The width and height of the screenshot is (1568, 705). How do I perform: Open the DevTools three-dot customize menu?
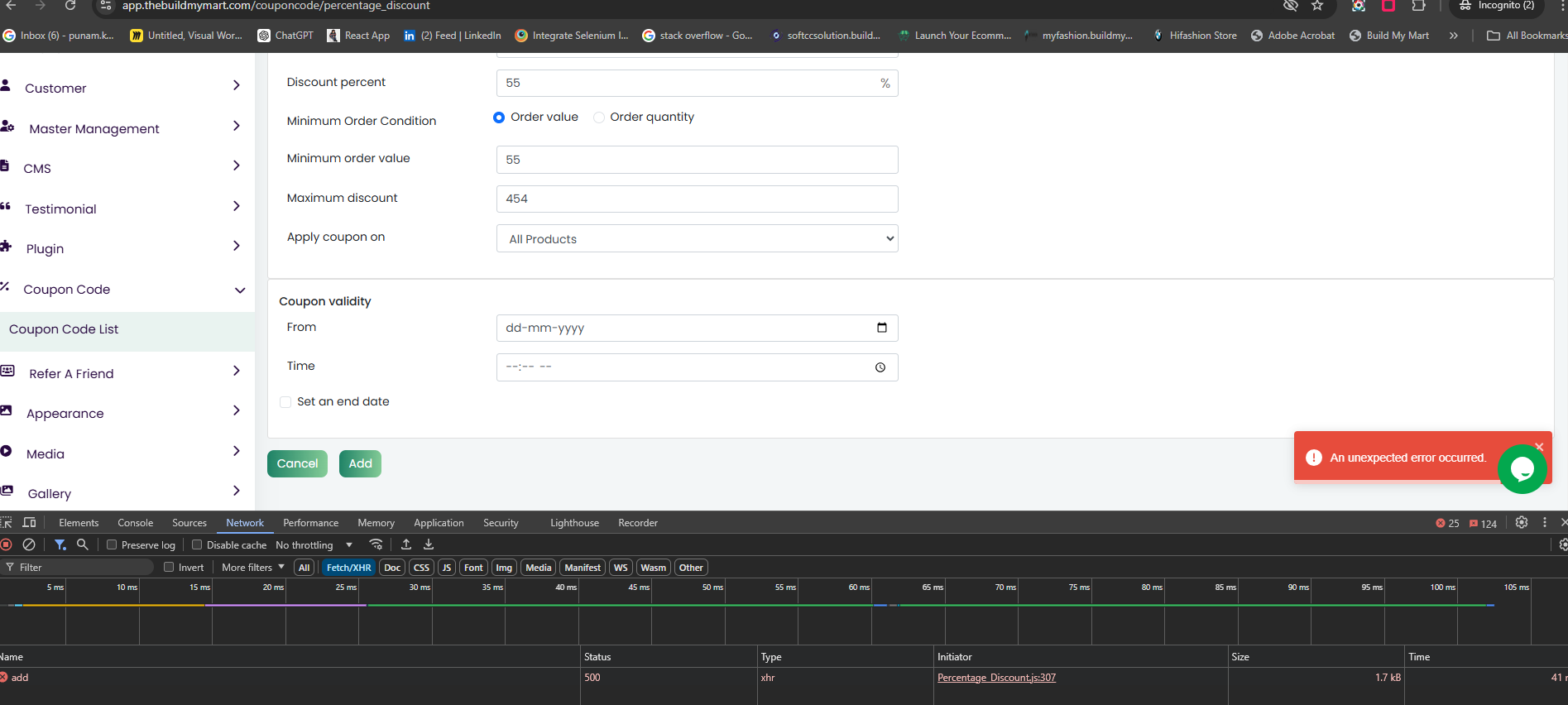(x=1544, y=522)
